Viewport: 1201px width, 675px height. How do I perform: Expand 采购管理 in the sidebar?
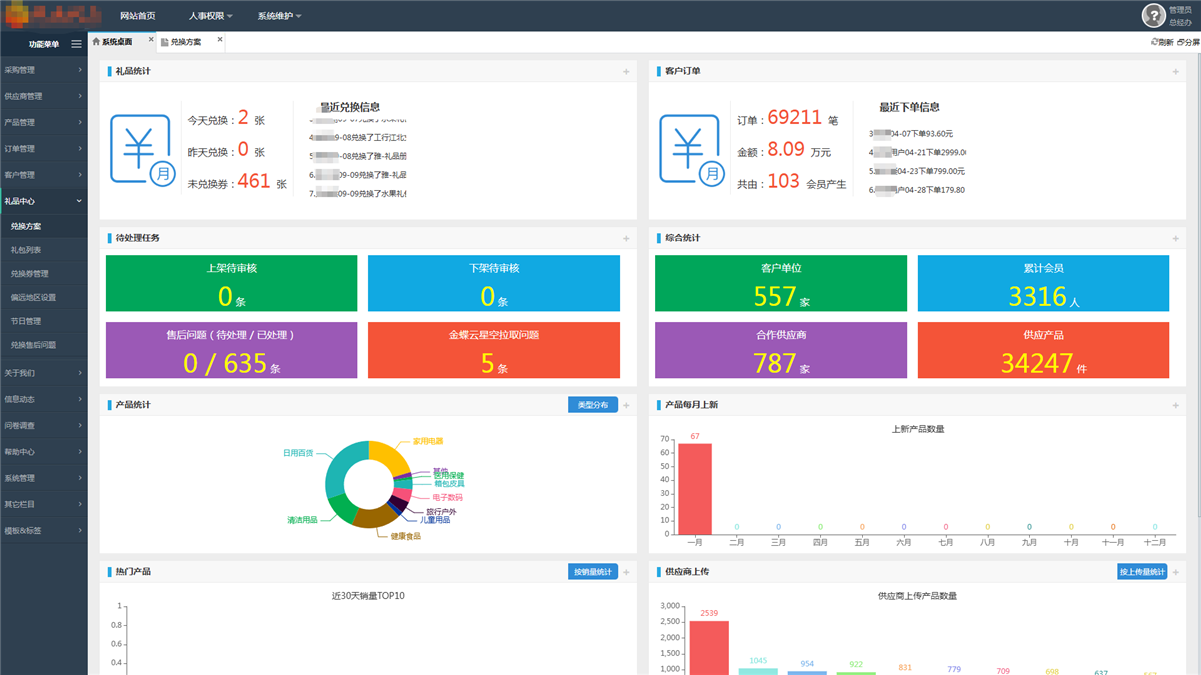pos(43,70)
